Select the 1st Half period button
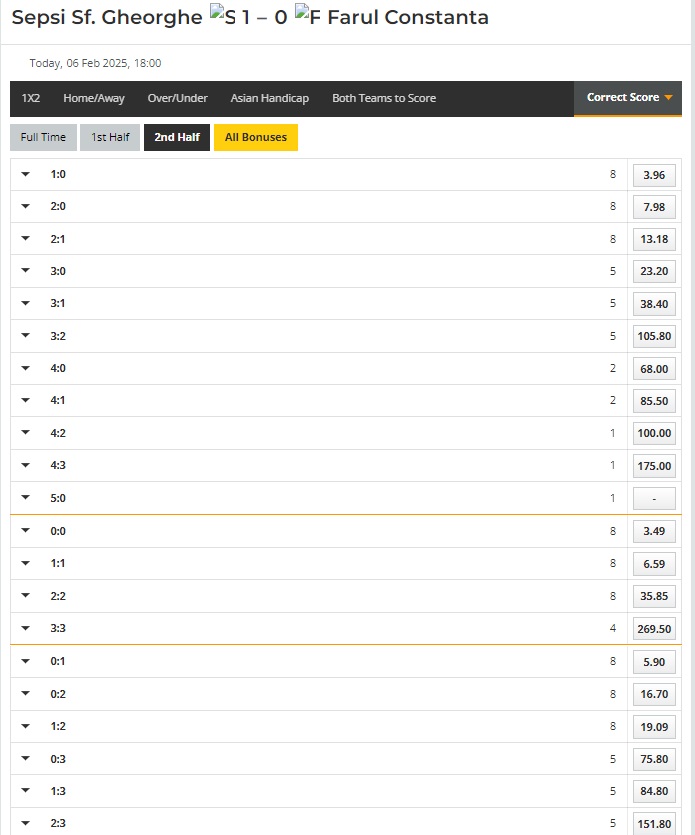Screen dimensions: 695x835 point(110,137)
